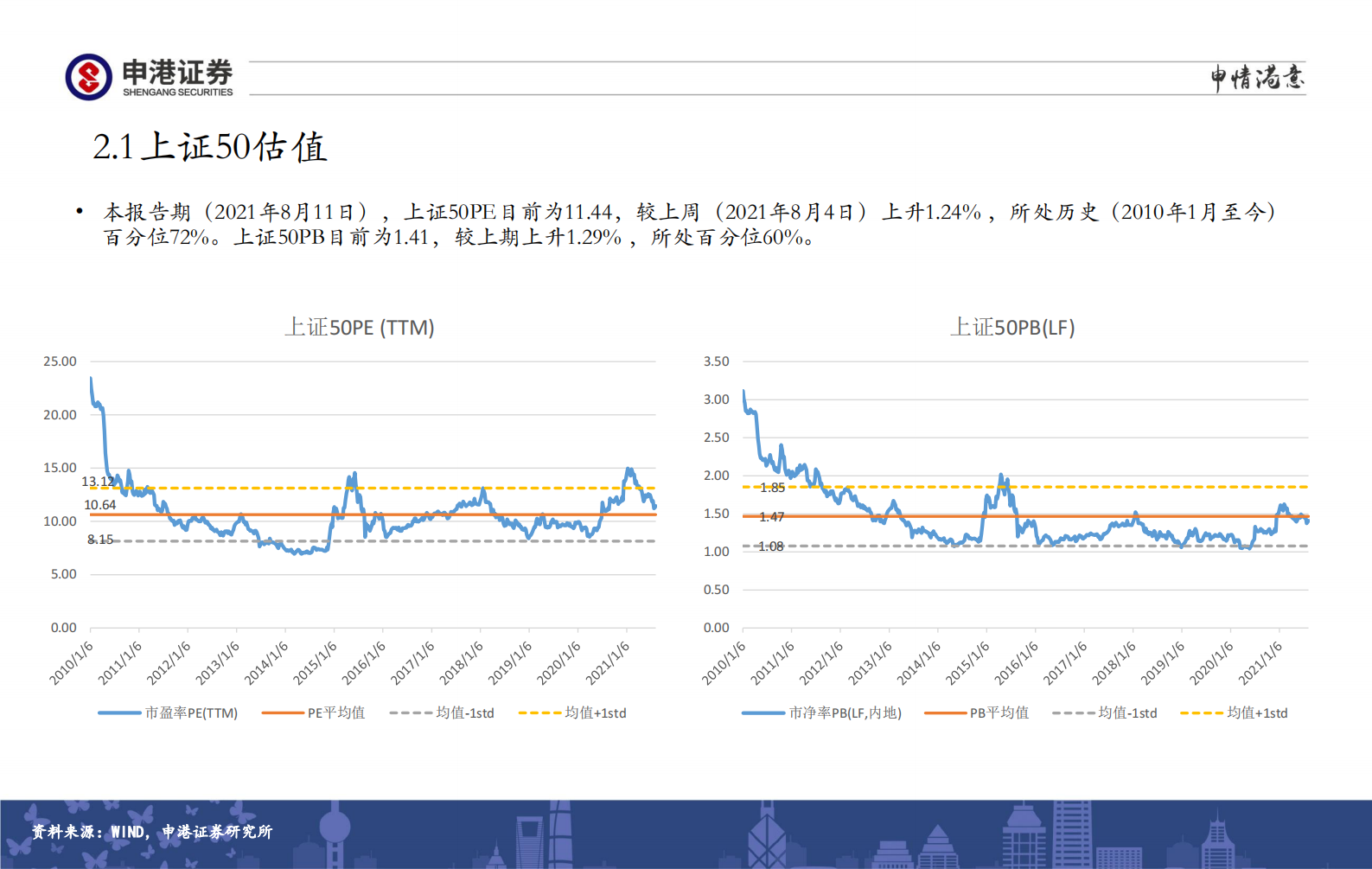Click the 申港证券 company name text
Viewport: 1372px width, 869px height.
coord(177,72)
